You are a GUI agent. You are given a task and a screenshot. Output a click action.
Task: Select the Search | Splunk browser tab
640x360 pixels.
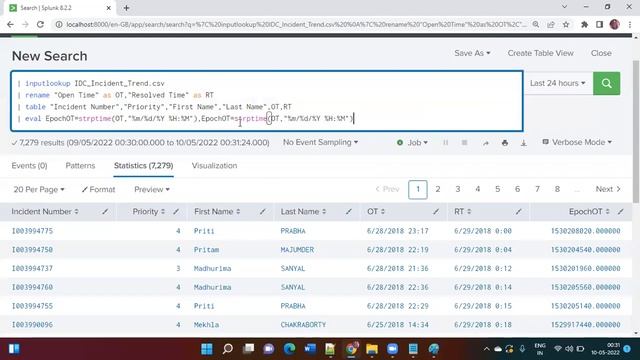coord(59,8)
